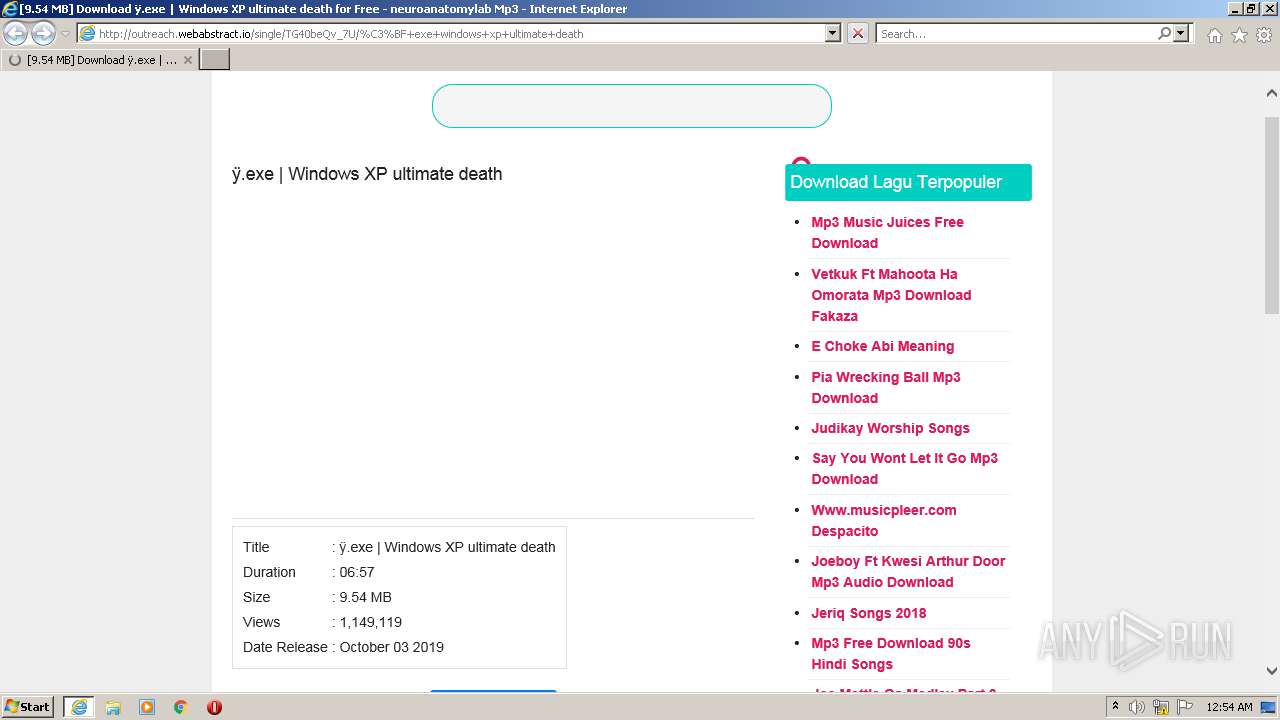This screenshot has width=1280, height=720.
Task: Select the '[9.54 MB] Download ÿ.exe' tab
Action: [x=100, y=60]
